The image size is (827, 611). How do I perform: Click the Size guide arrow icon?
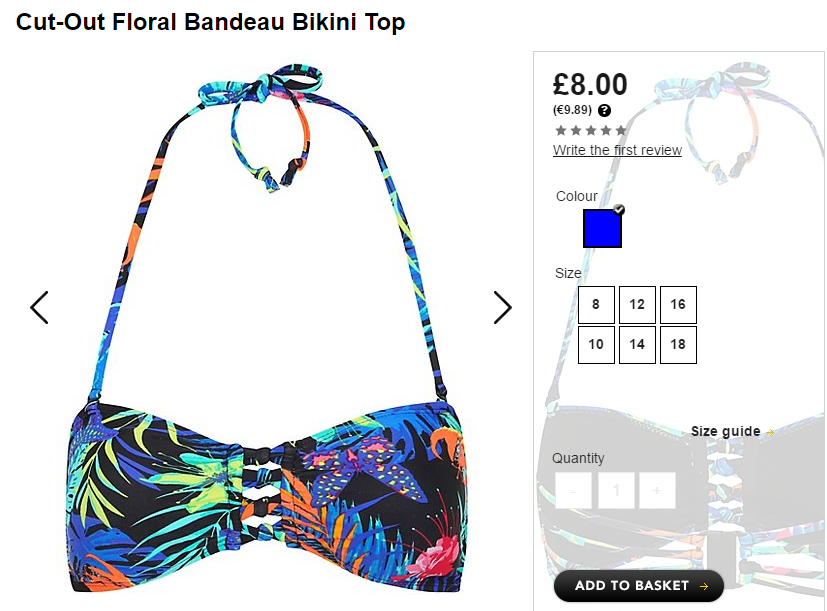[x=770, y=432]
